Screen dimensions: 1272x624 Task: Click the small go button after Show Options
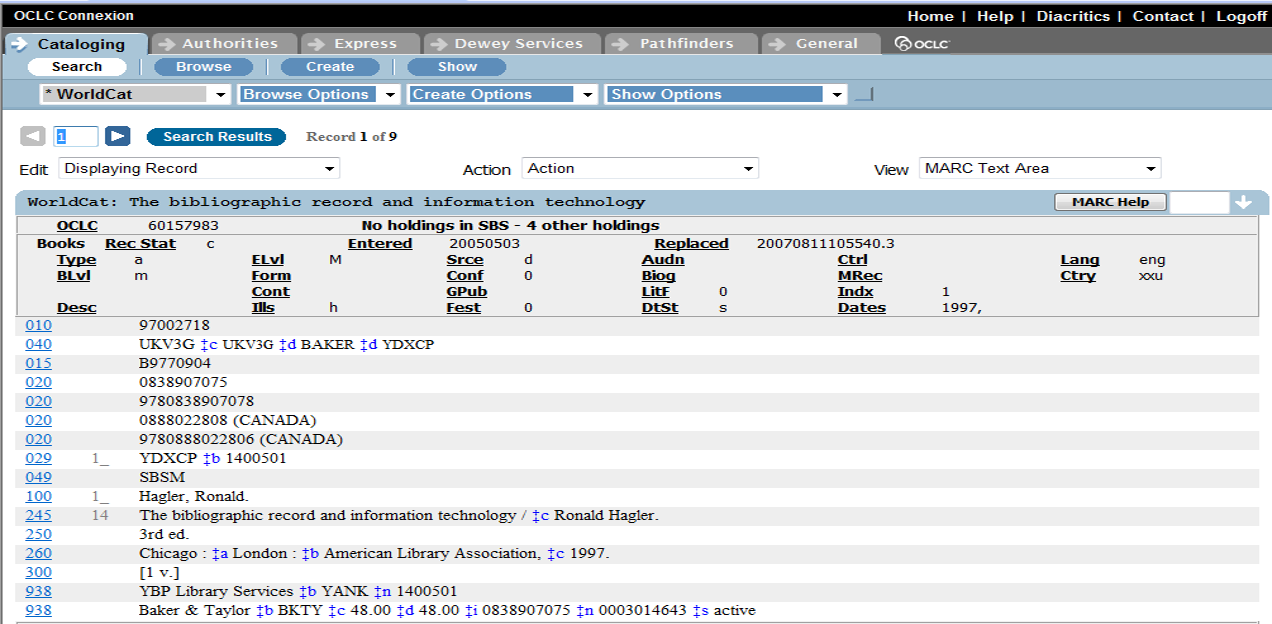pyautogui.click(x=863, y=95)
